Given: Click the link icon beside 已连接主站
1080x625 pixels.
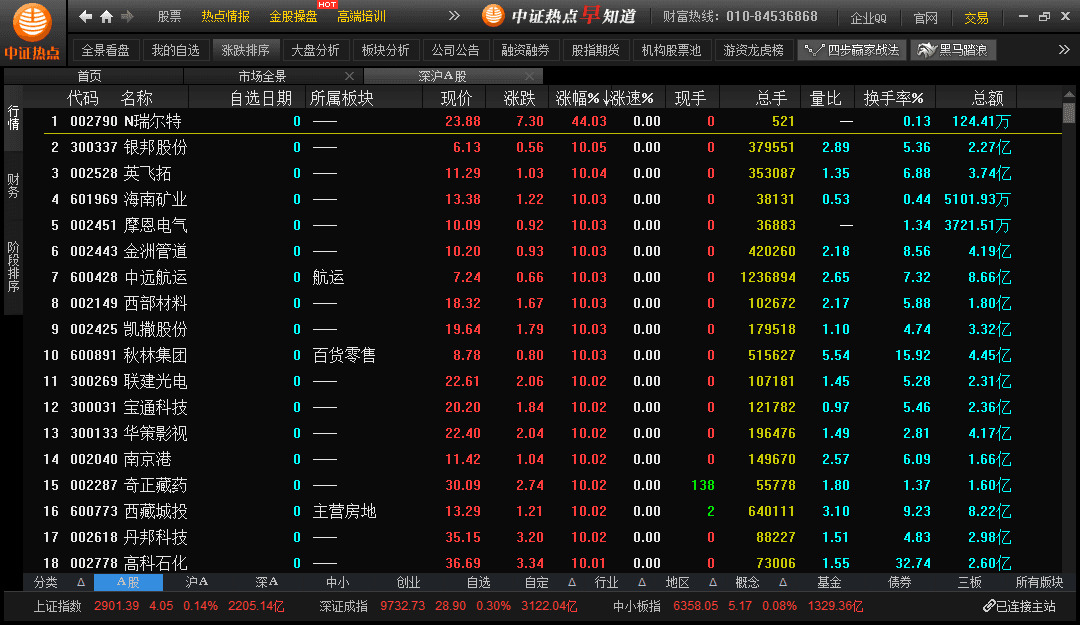Looking at the screenshot, I should (989, 606).
